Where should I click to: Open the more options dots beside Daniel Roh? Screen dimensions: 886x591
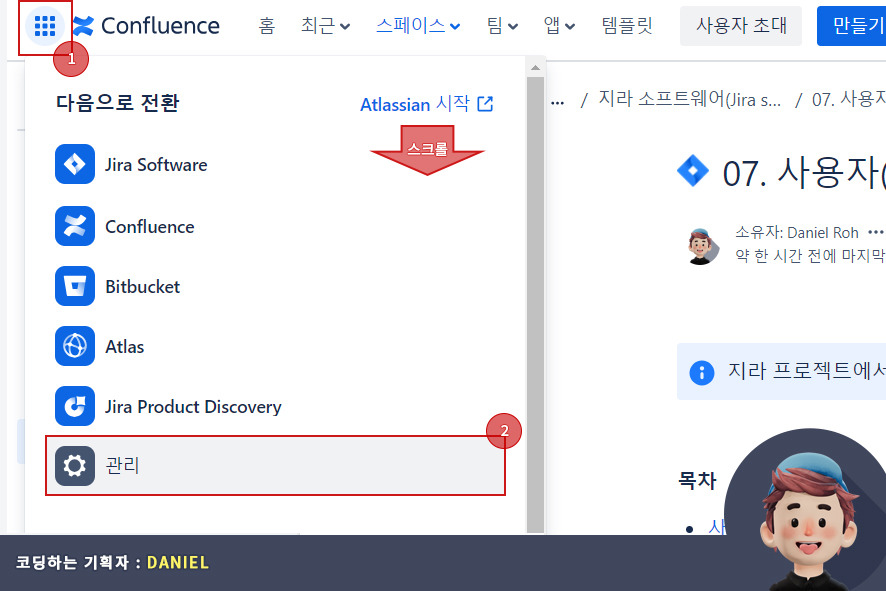tap(875, 232)
